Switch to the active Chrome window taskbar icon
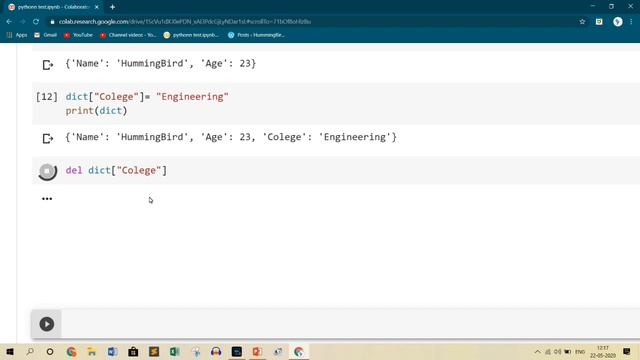The width and height of the screenshot is (640, 360). pyautogui.click(x=299, y=351)
